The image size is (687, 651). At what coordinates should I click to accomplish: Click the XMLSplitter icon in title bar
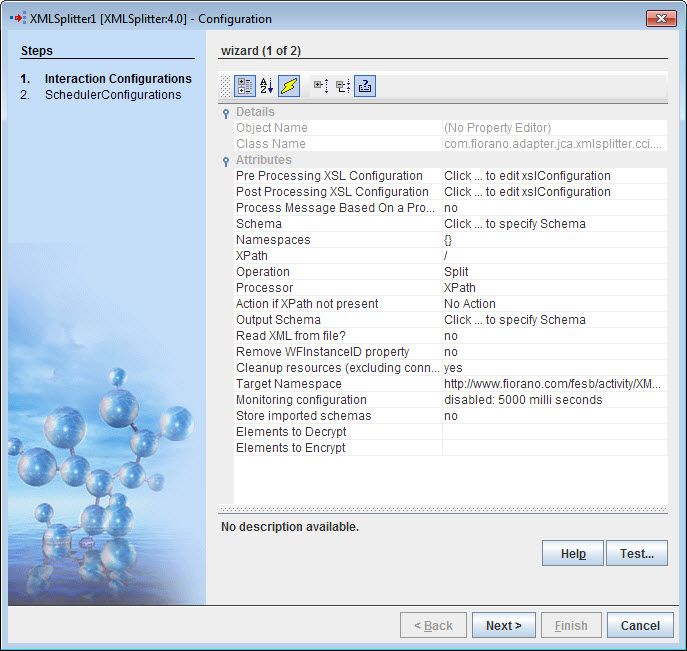coord(18,18)
